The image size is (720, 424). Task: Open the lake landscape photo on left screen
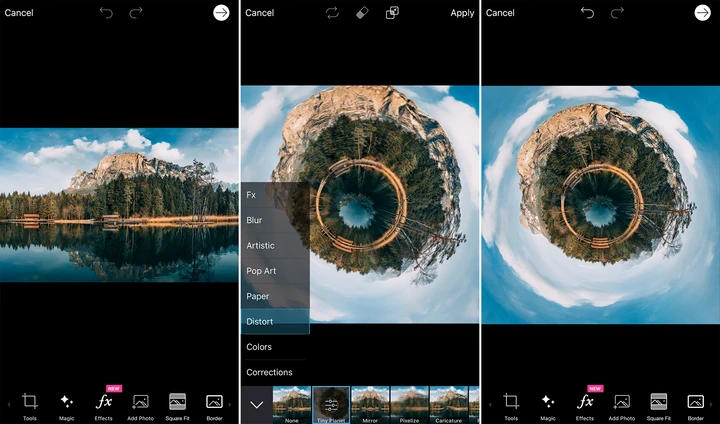(x=119, y=205)
